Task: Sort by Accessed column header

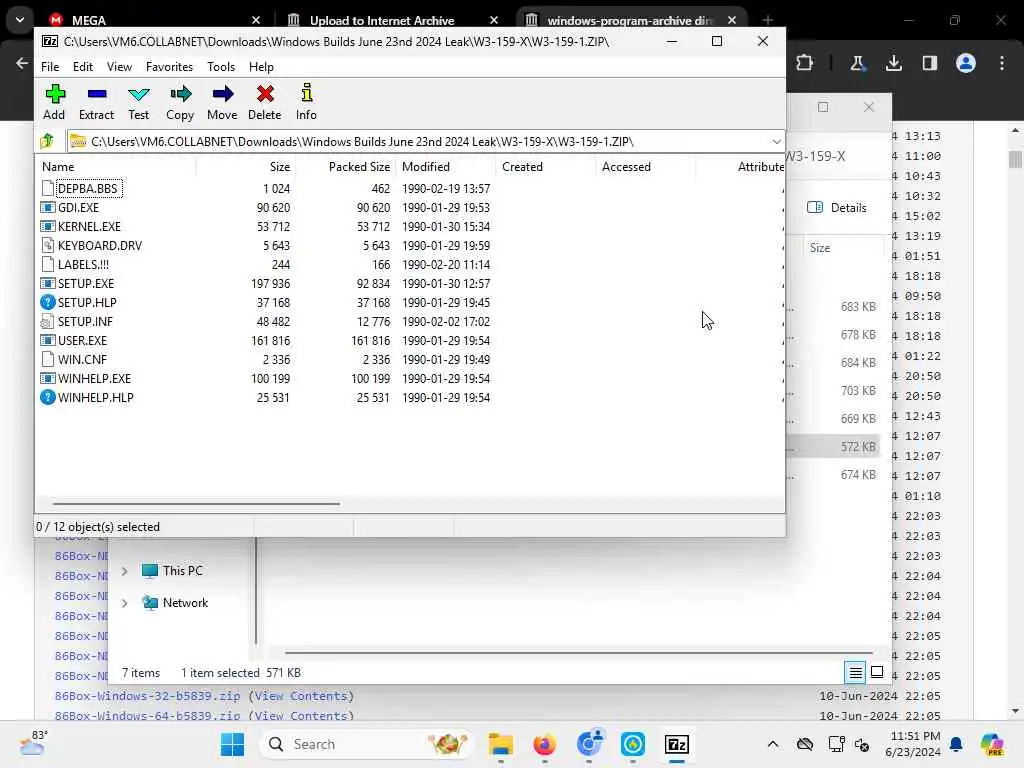Action: coord(645,167)
